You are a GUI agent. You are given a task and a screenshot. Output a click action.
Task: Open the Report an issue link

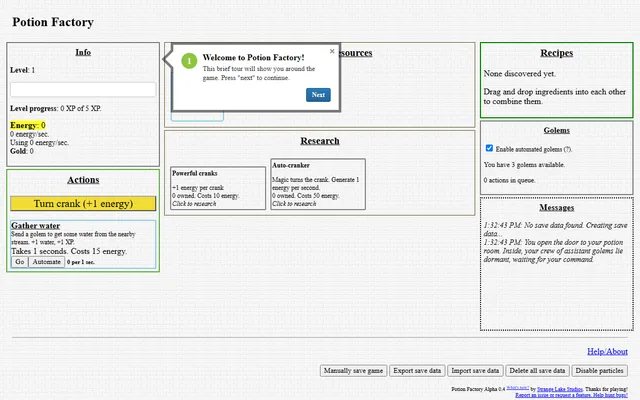[571, 395]
